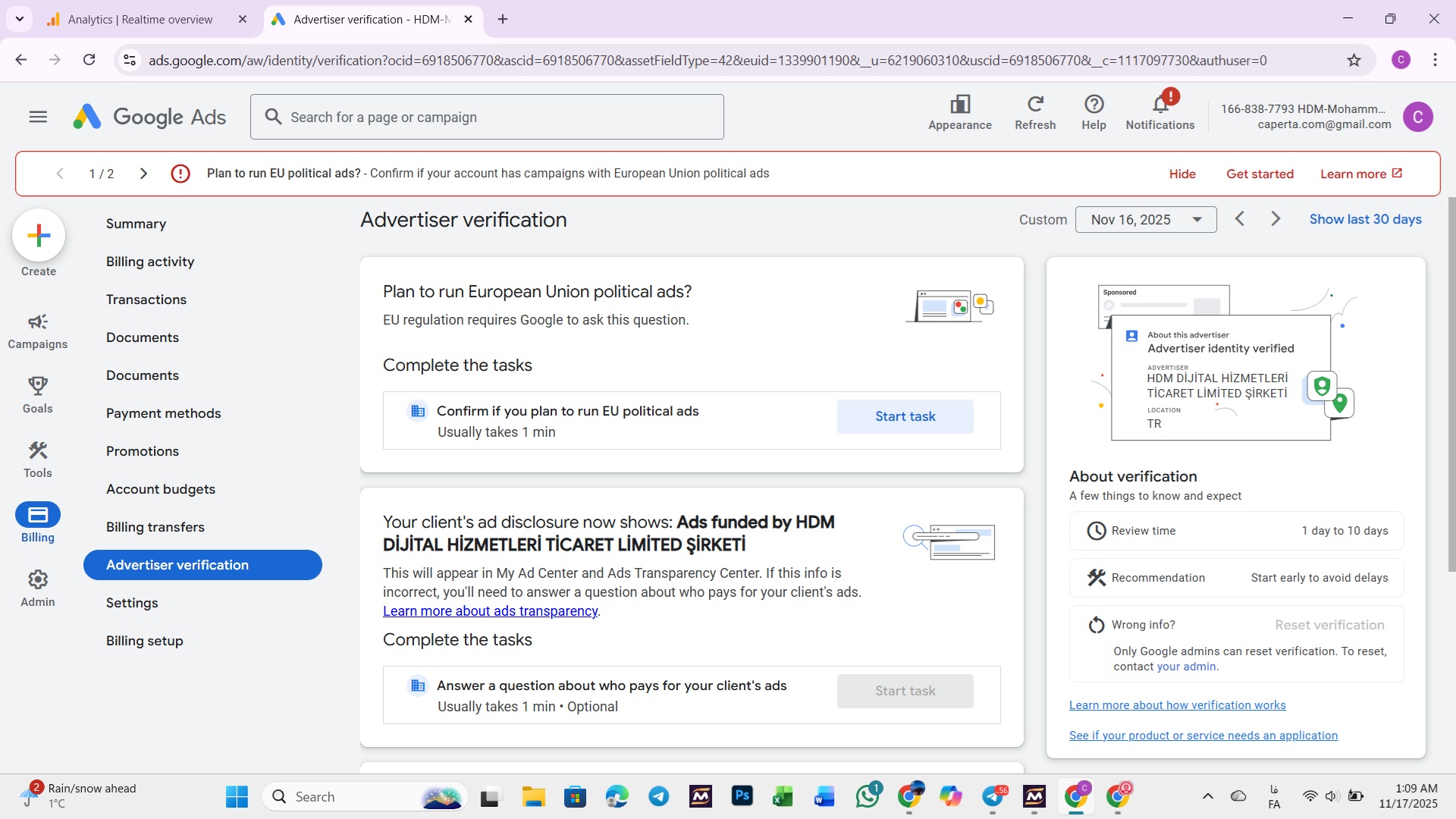The width and height of the screenshot is (1456, 819).
Task: Select Payment methods in billing menu
Action: coord(163,413)
